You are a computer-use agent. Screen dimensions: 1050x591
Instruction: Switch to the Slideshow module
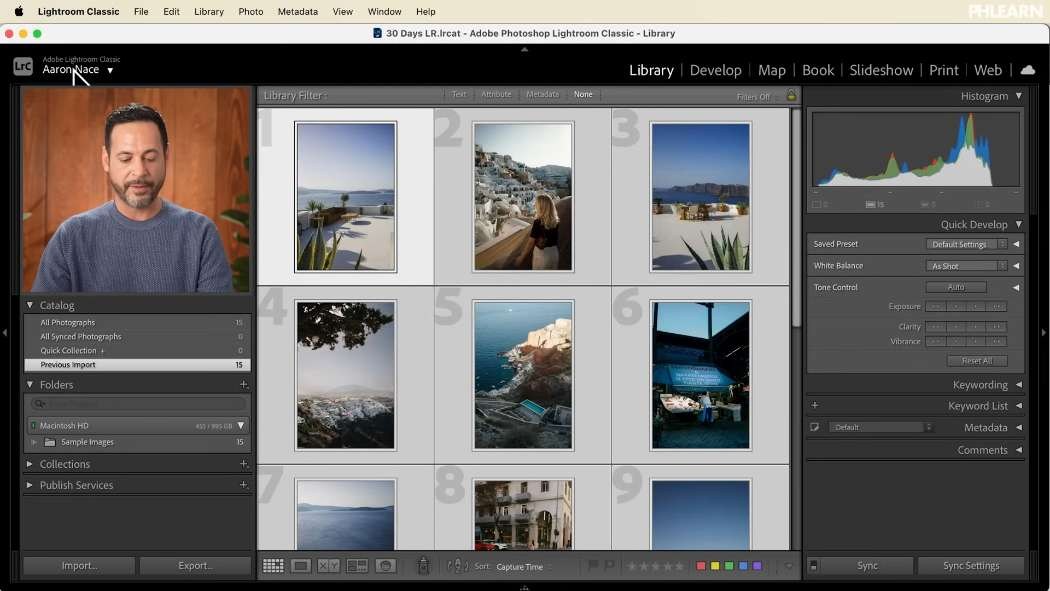881,70
